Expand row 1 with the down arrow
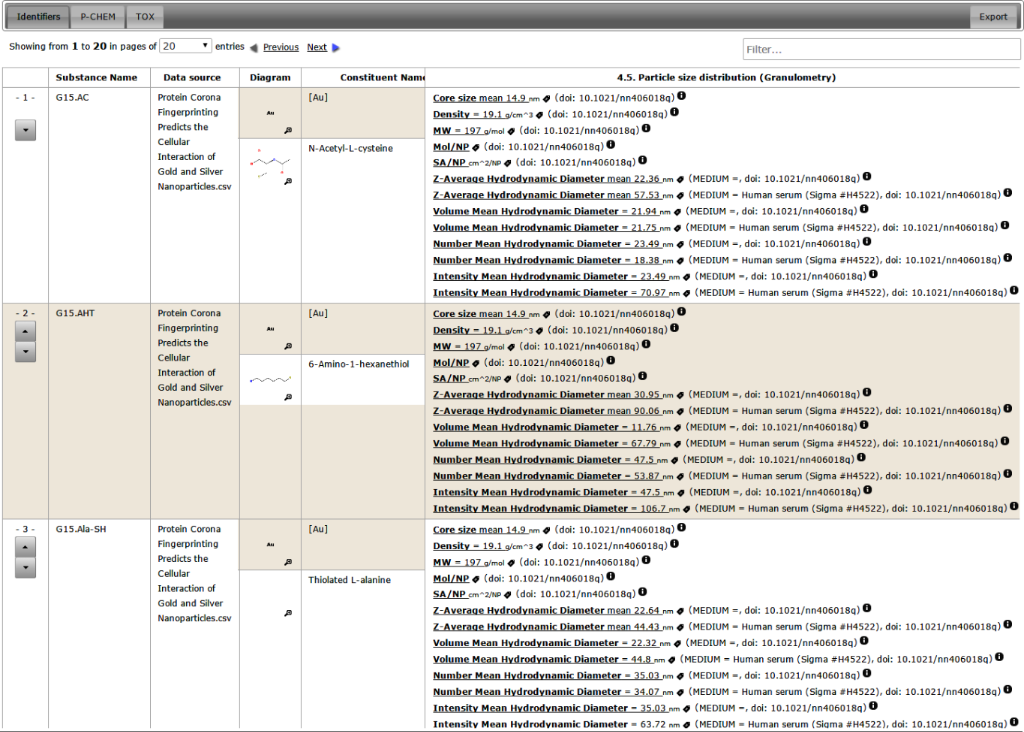The height and width of the screenshot is (732, 1024). [x=26, y=130]
